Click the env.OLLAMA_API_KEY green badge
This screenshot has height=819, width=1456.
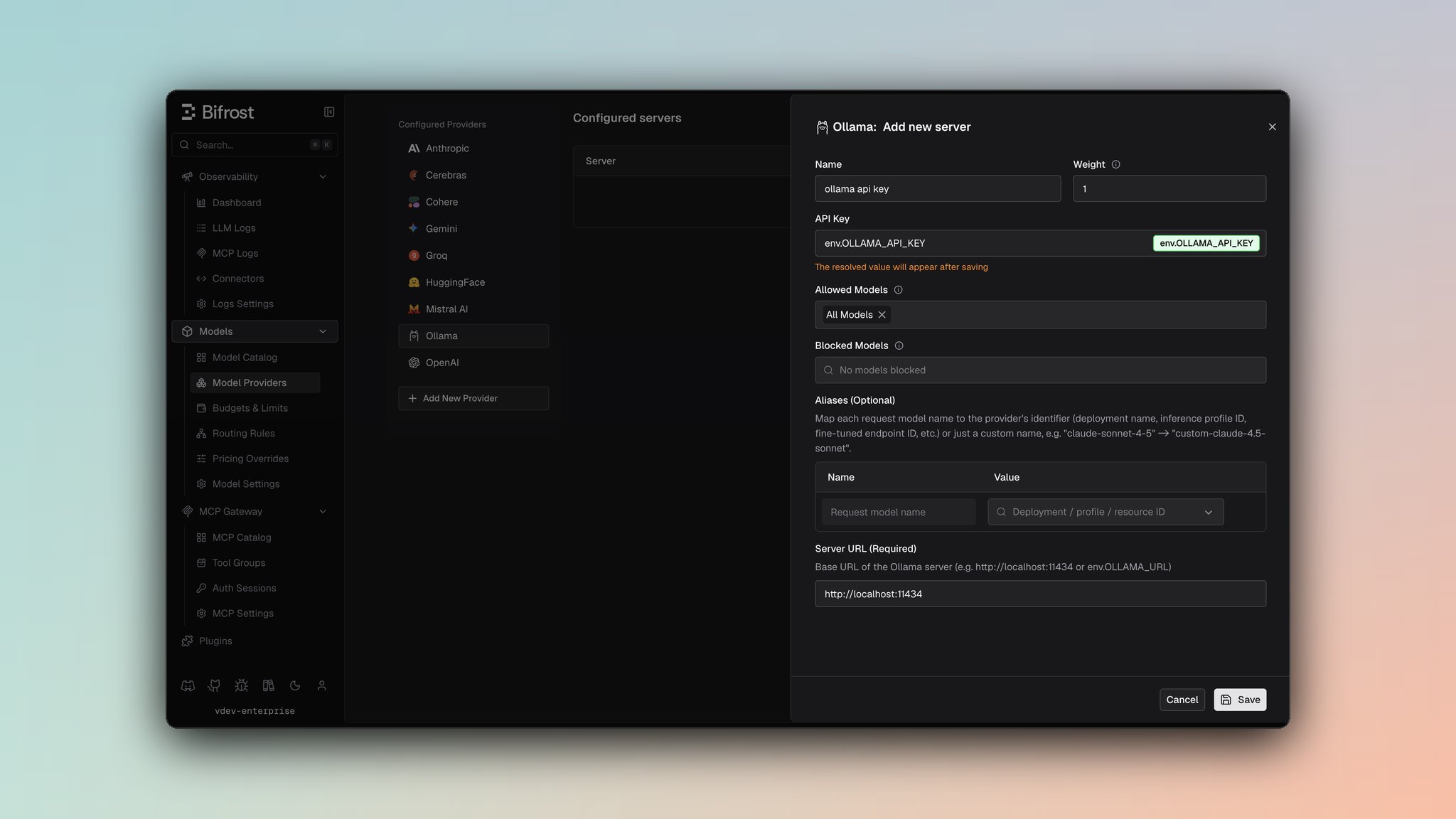coord(1206,243)
